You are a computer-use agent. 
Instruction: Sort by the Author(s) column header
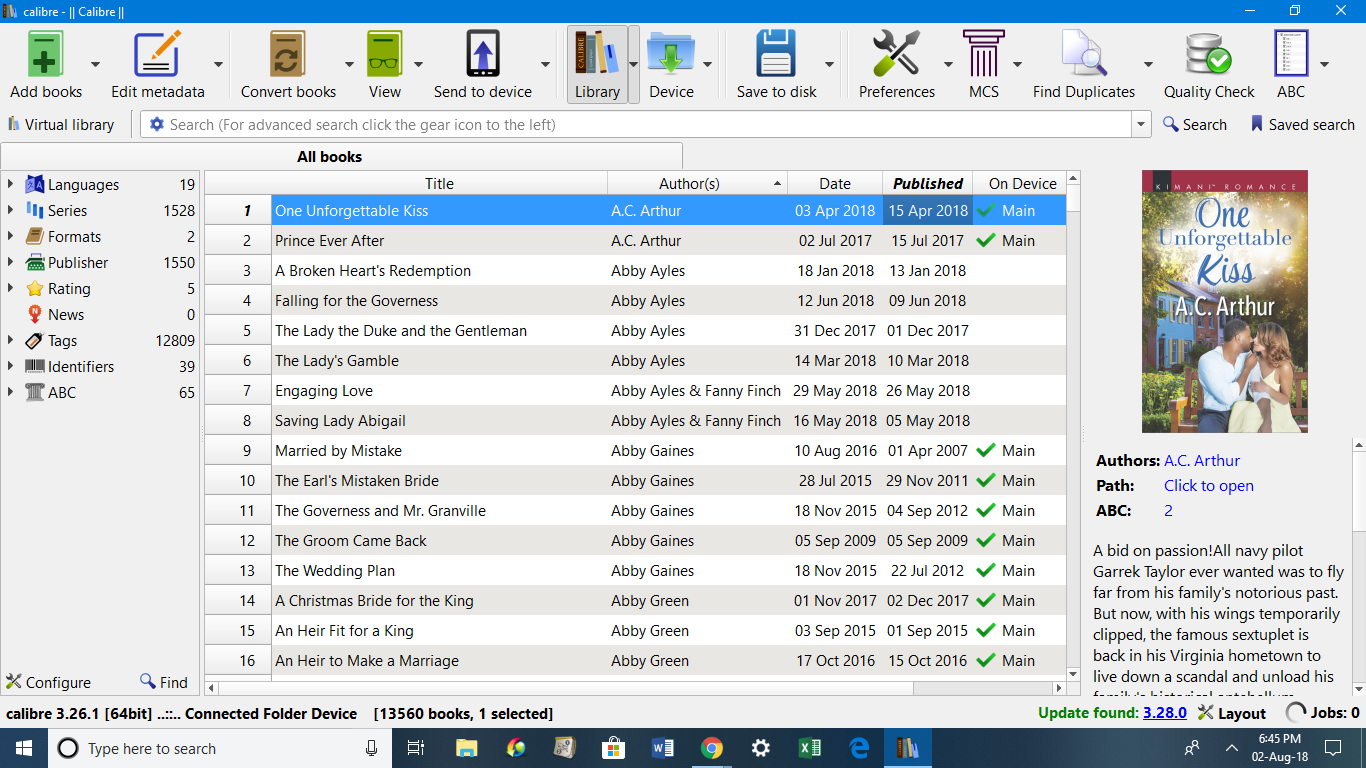[x=697, y=183]
